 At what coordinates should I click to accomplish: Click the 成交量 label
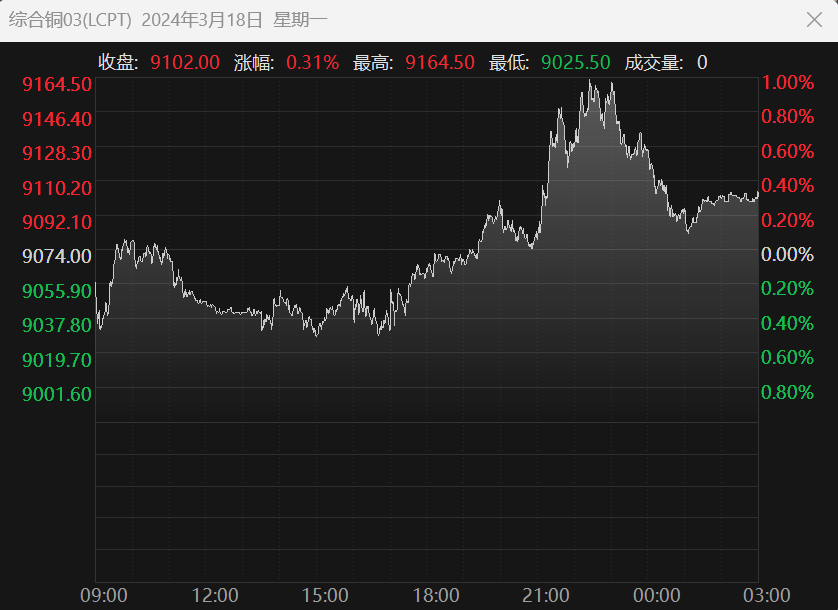(654, 62)
